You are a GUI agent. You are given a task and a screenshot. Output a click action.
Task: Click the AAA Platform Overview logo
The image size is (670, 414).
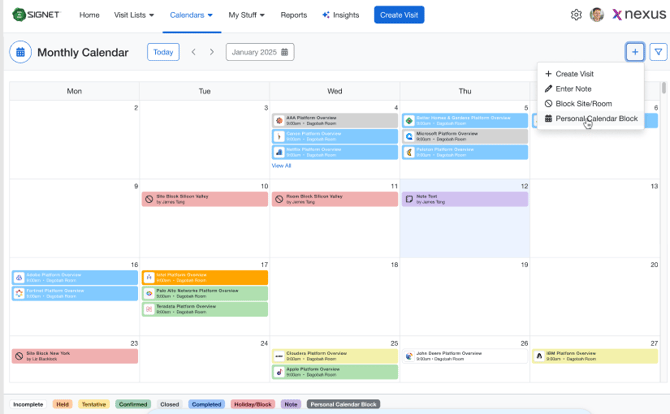pos(279,120)
